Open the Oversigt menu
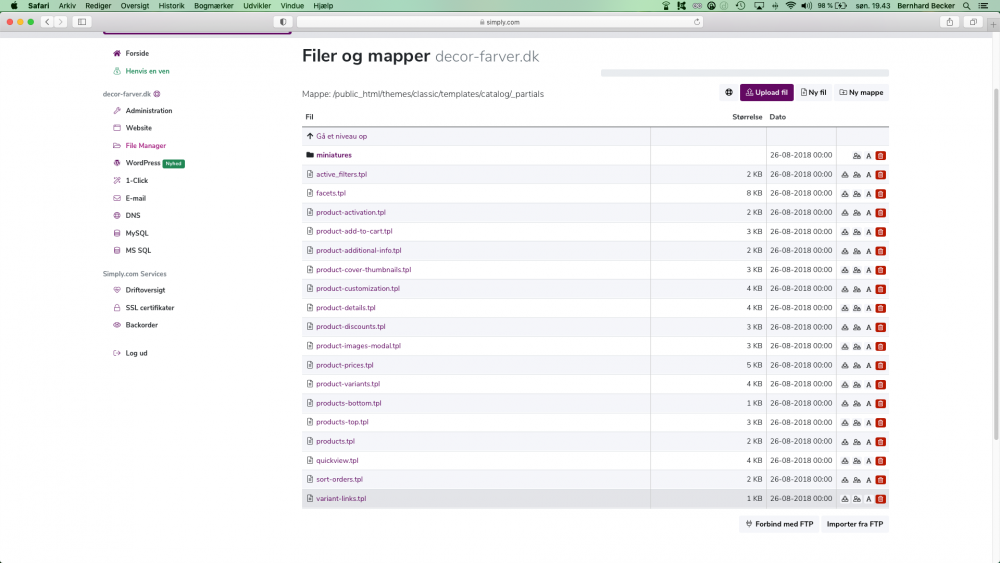 [x=135, y=6]
